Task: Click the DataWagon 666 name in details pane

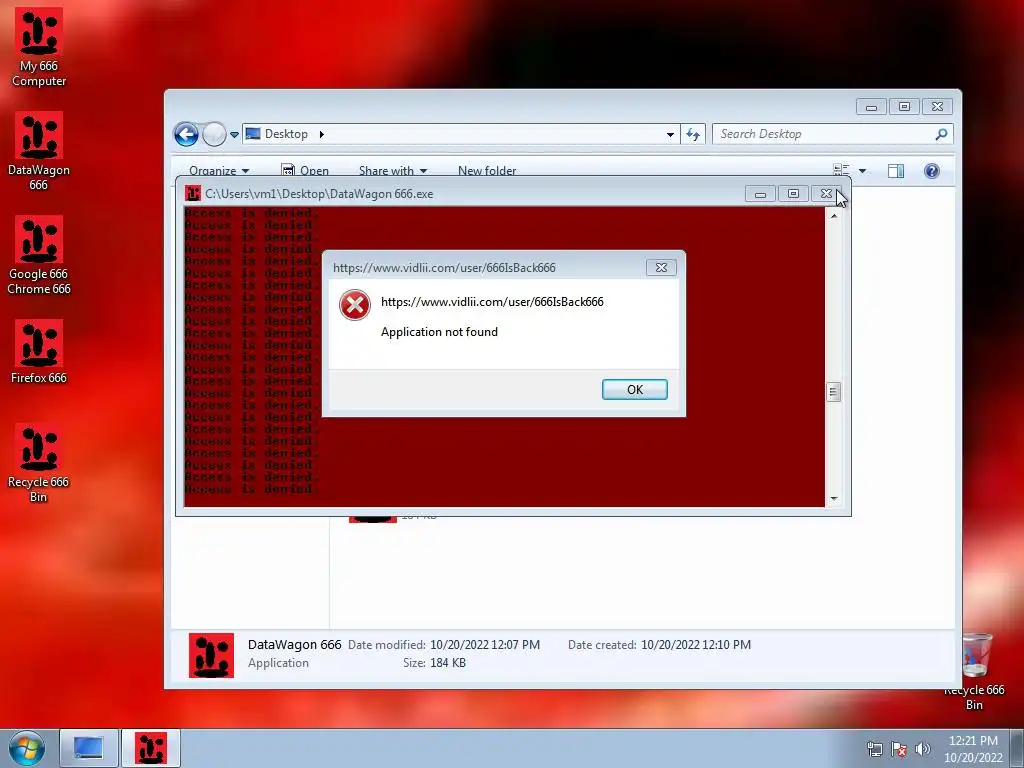Action: click(x=294, y=645)
